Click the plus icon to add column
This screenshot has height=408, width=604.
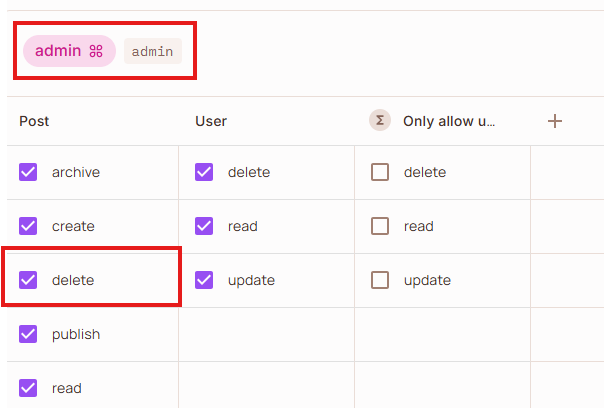point(555,121)
